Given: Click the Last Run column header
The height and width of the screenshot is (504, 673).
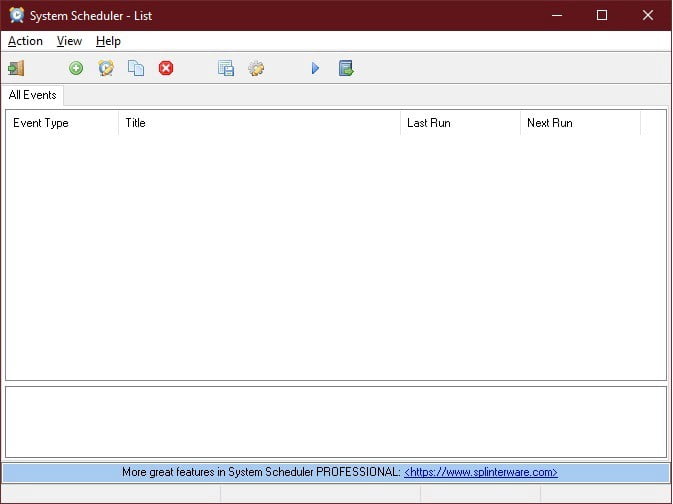Looking at the screenshot, I should tap(460, 123).
